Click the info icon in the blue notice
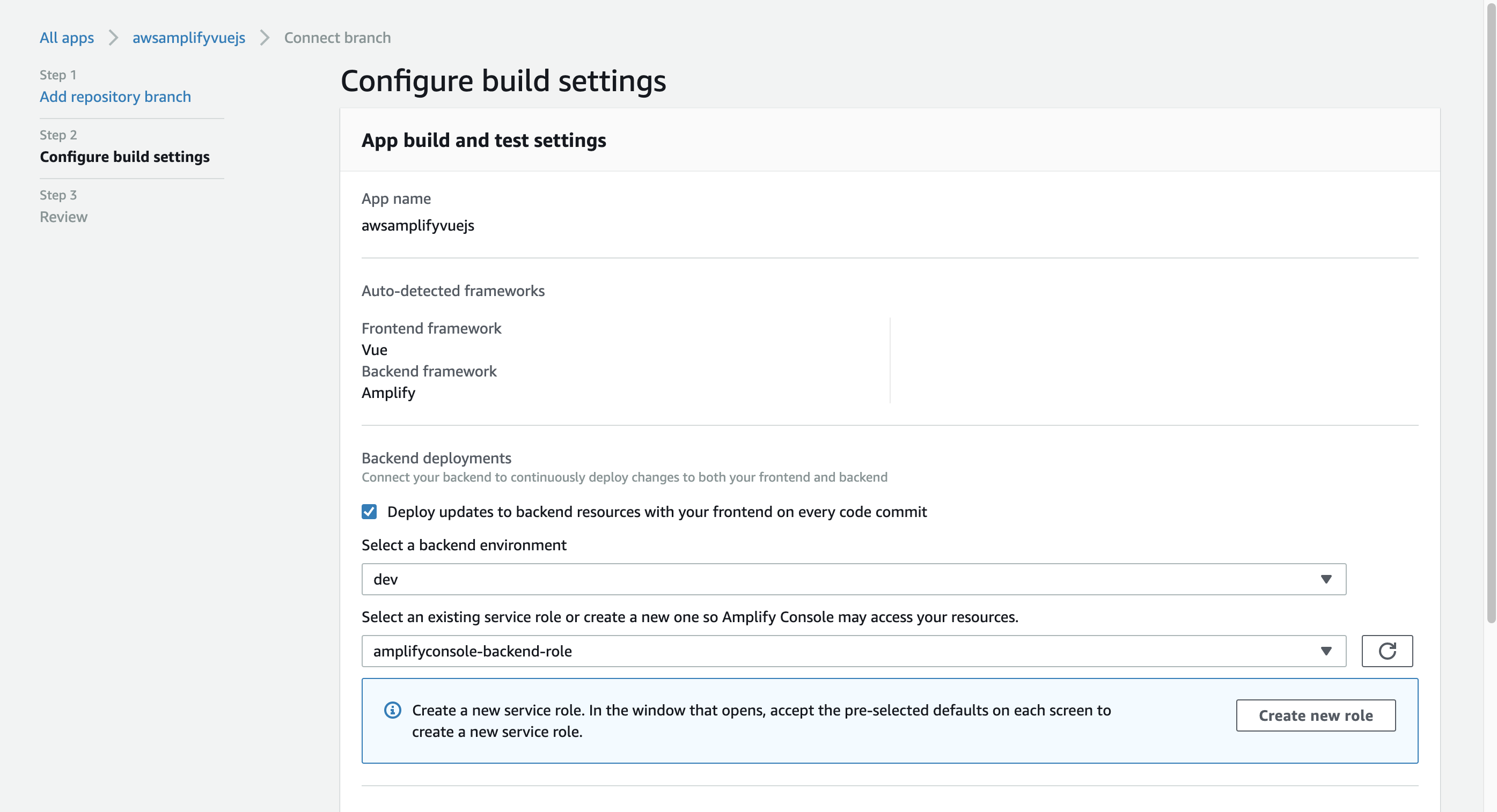Screen dimensions: 1497x812 392,710
